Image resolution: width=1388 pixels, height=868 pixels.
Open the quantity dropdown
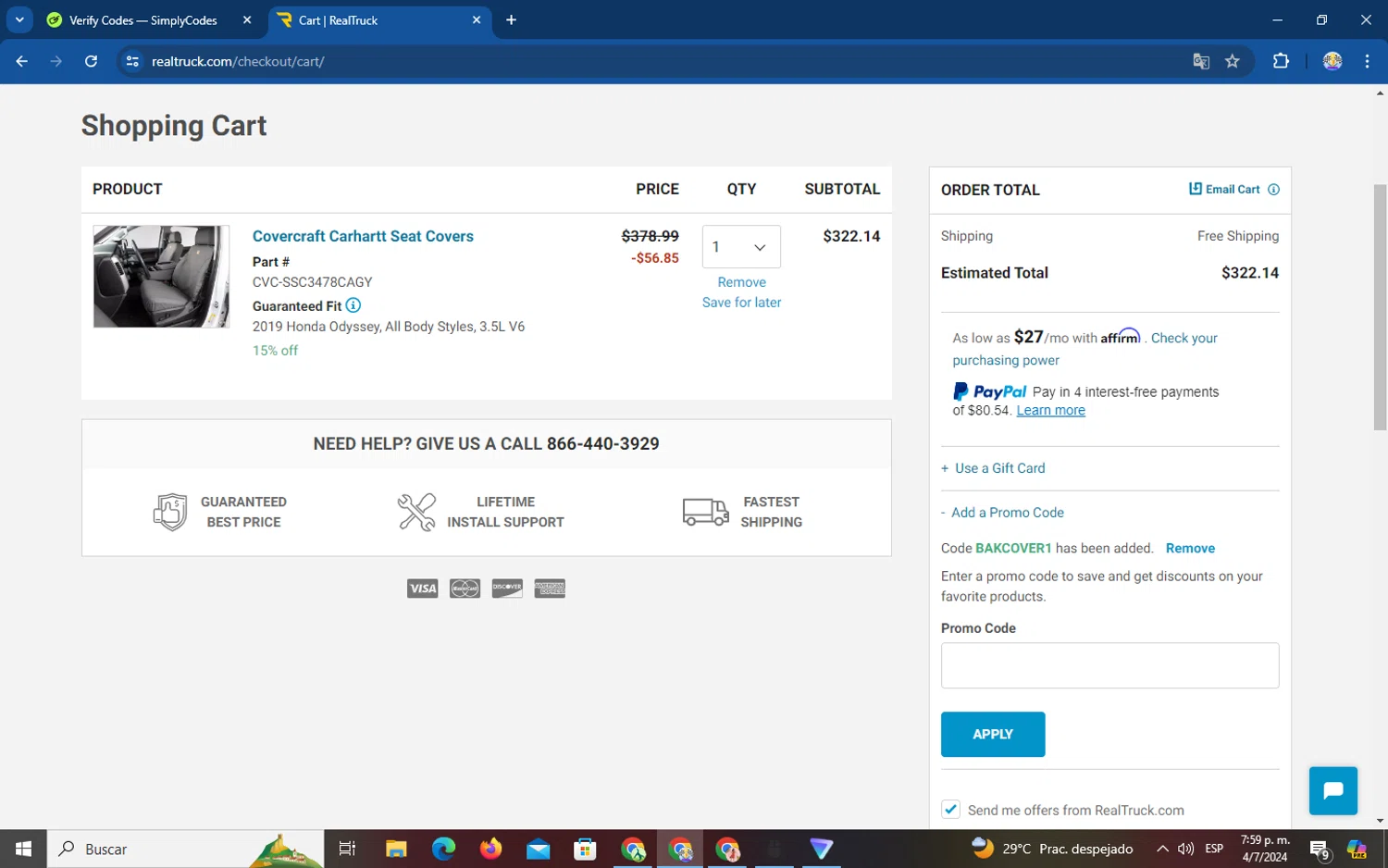coord(741,247)
